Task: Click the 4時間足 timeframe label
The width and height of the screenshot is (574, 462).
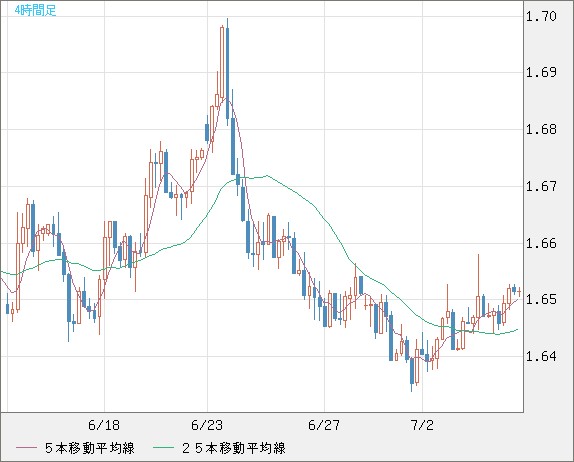Action: pyautogui.click(x=36, y=10)
